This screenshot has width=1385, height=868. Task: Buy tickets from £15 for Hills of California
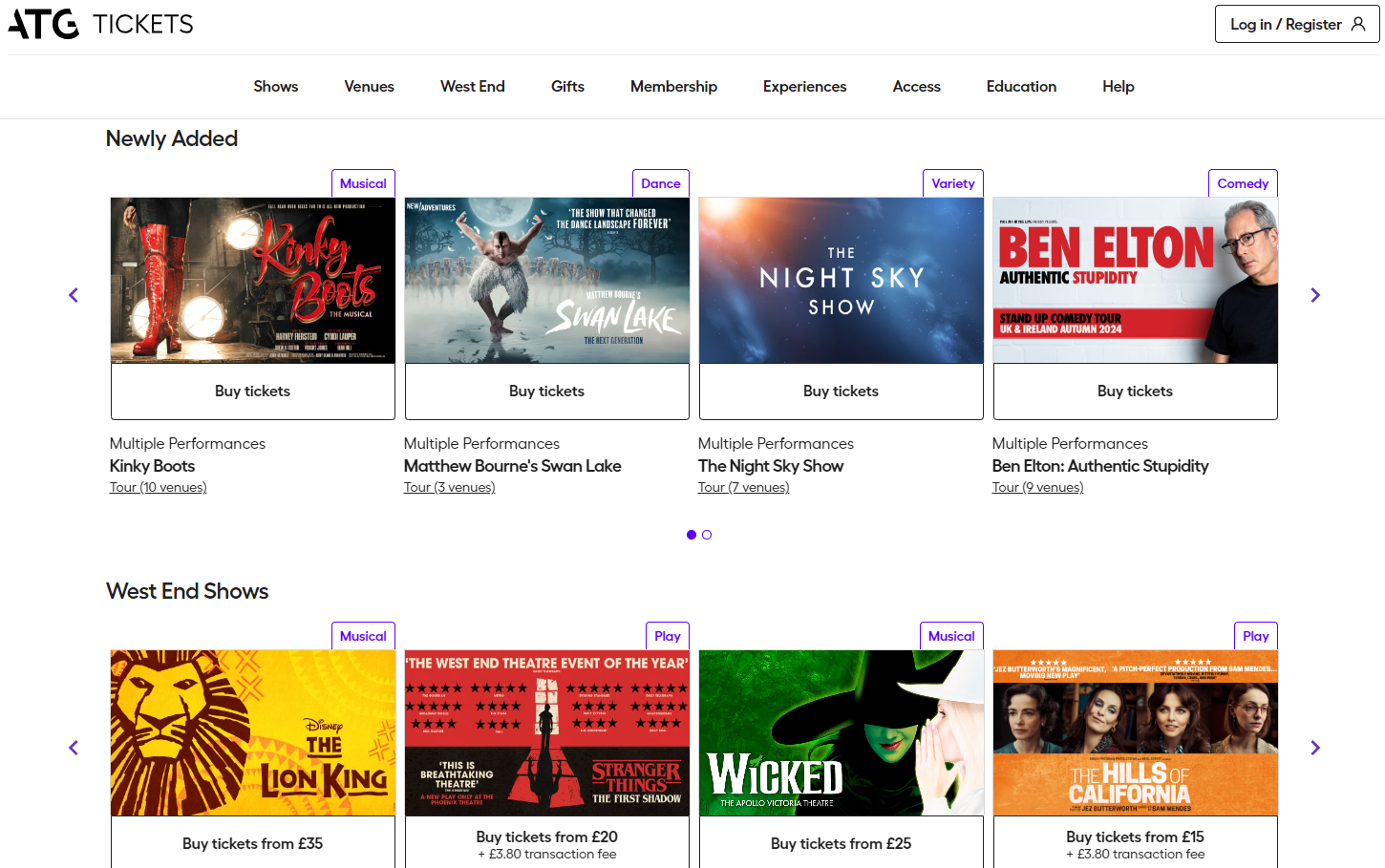click(x=1136, y=843)
